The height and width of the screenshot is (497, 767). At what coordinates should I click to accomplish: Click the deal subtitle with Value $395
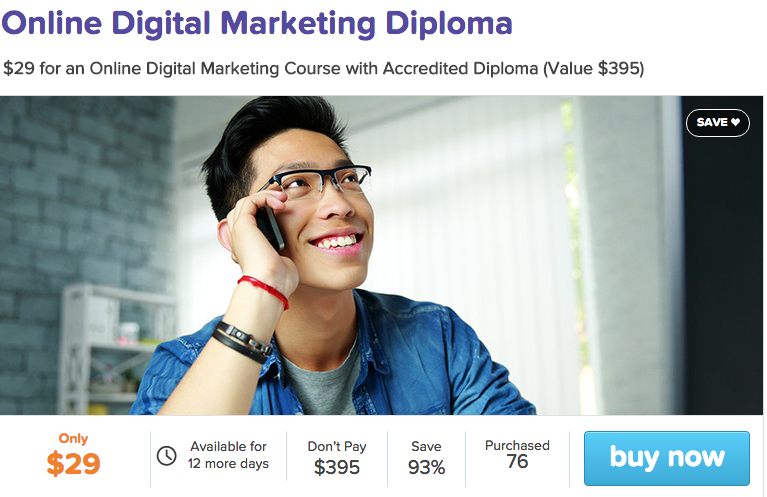(x=323, y=68)
